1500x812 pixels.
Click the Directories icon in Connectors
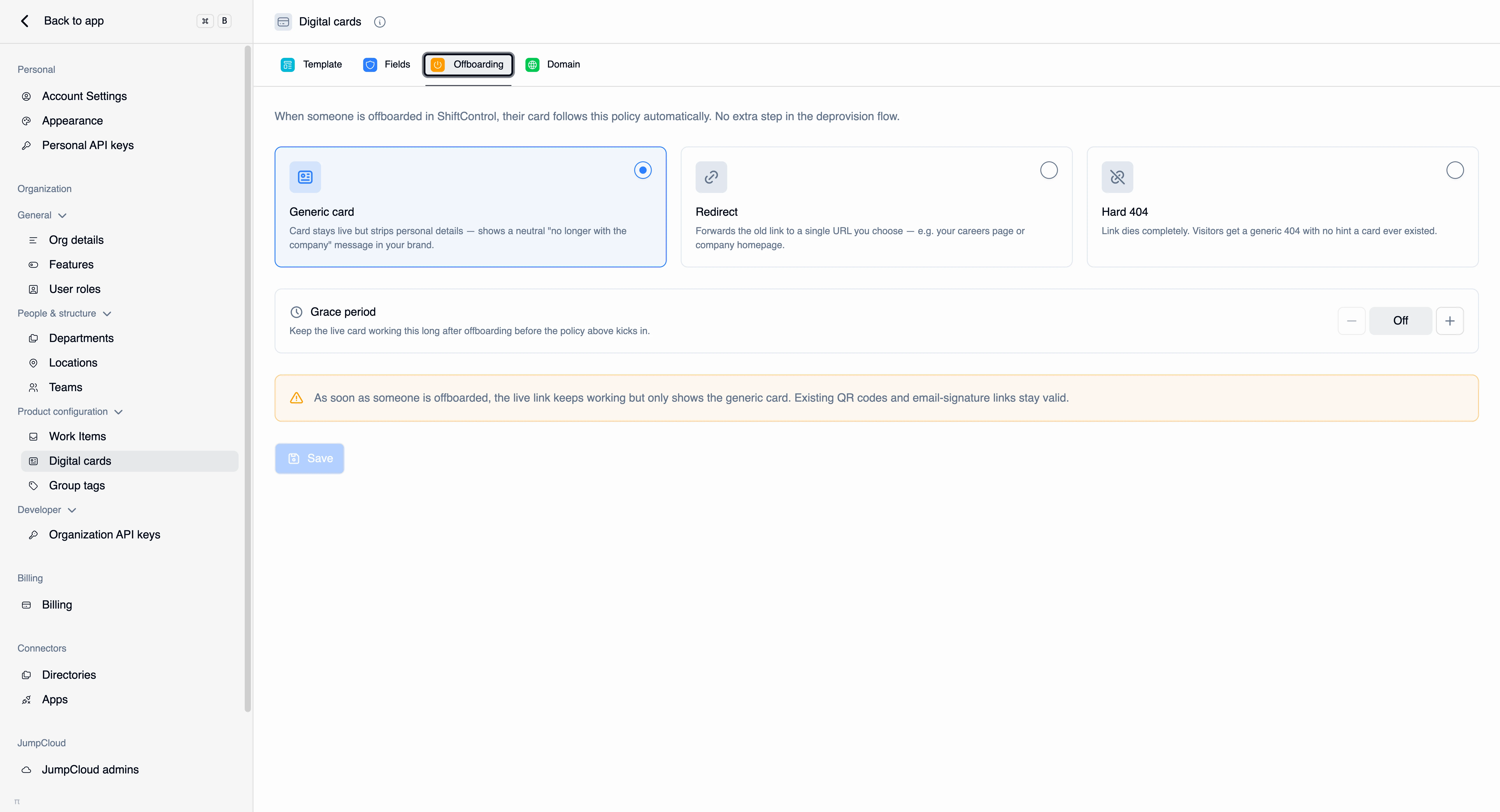point(26,675)
